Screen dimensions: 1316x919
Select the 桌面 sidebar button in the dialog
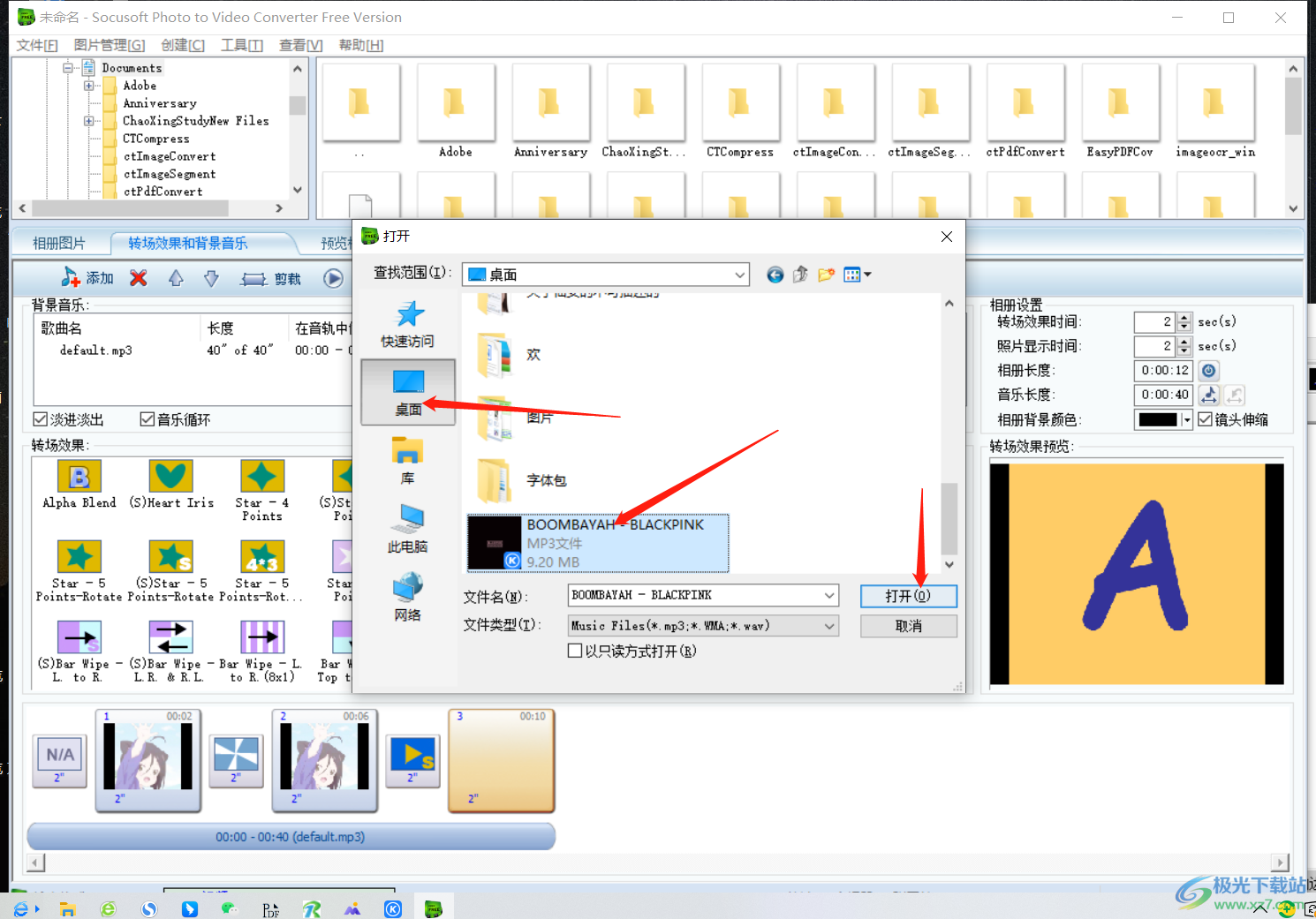[408, 392]
